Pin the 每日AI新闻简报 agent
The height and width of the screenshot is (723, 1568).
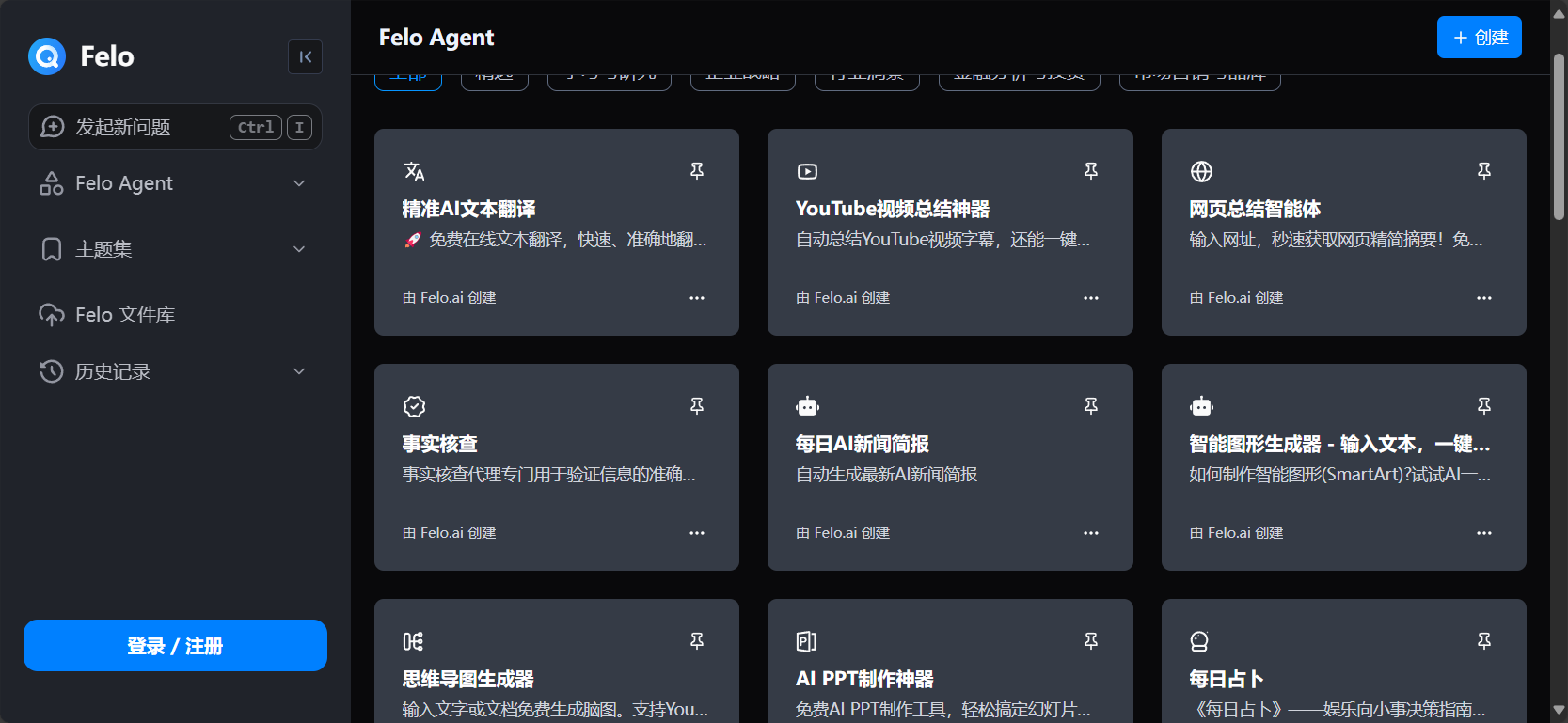[x=1091, y=406]
